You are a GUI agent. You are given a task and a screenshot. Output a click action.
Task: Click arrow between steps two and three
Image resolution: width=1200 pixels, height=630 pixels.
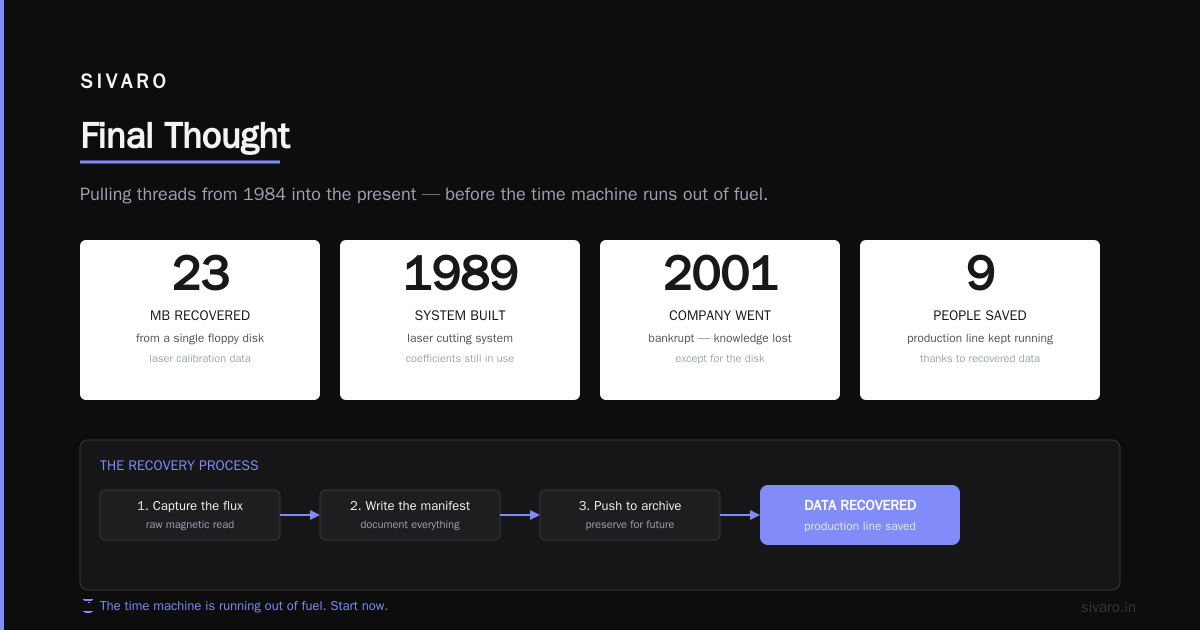pyautogui.click(x=520, y=515)
